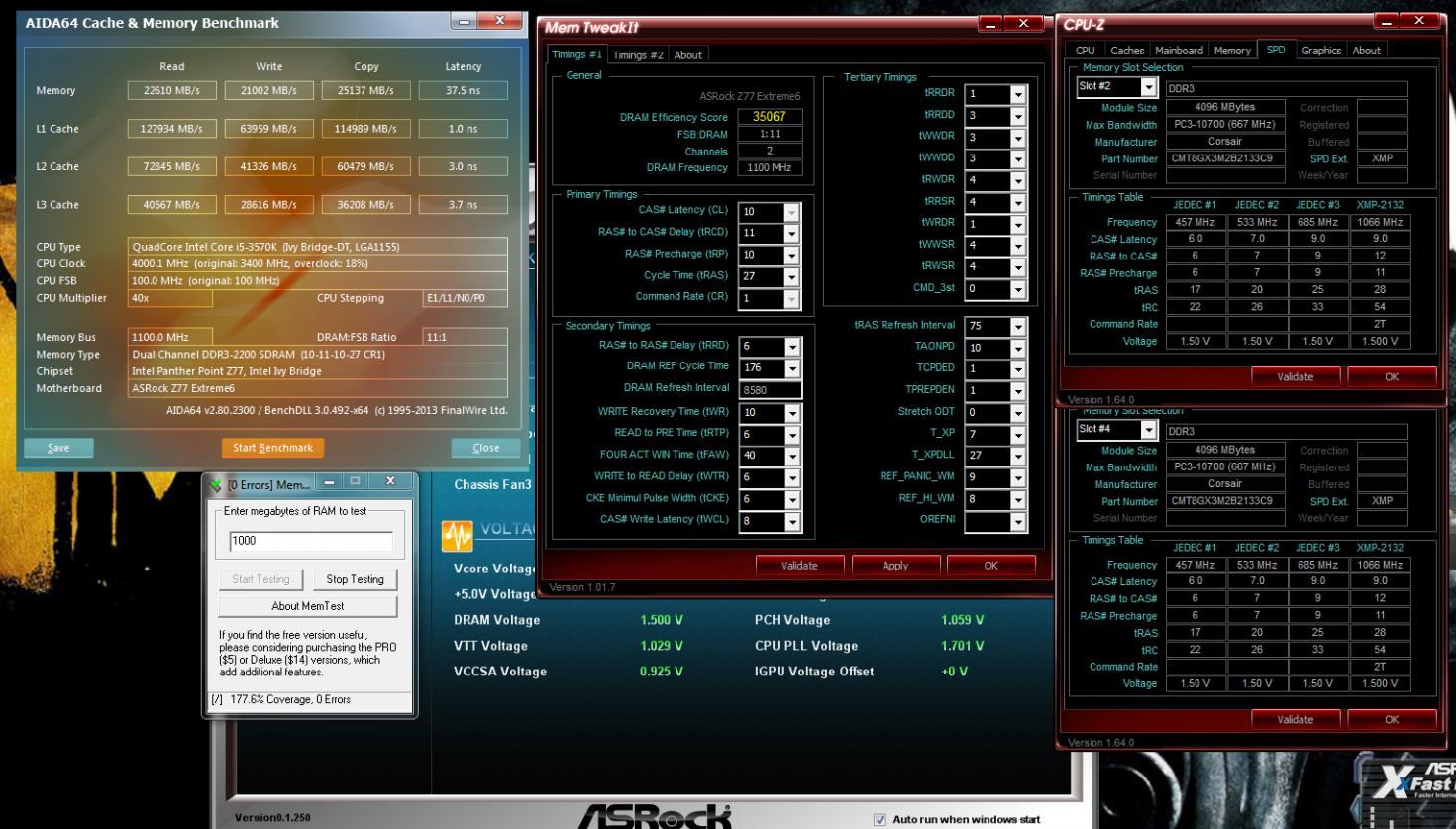The width and height of the screenshot is (1456, 829).
Task: Click Start Benchmark in AIDA64
Action: pos(272,448)
